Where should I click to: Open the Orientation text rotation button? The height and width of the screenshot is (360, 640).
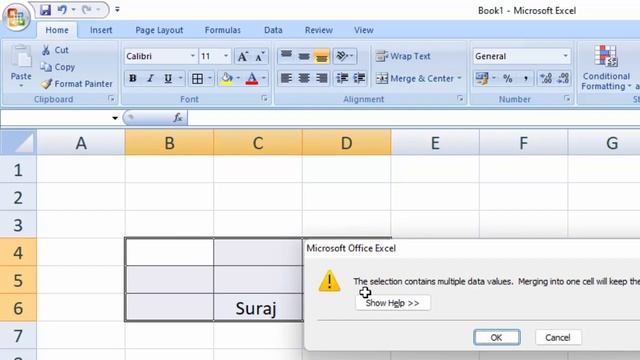(344, 56)
